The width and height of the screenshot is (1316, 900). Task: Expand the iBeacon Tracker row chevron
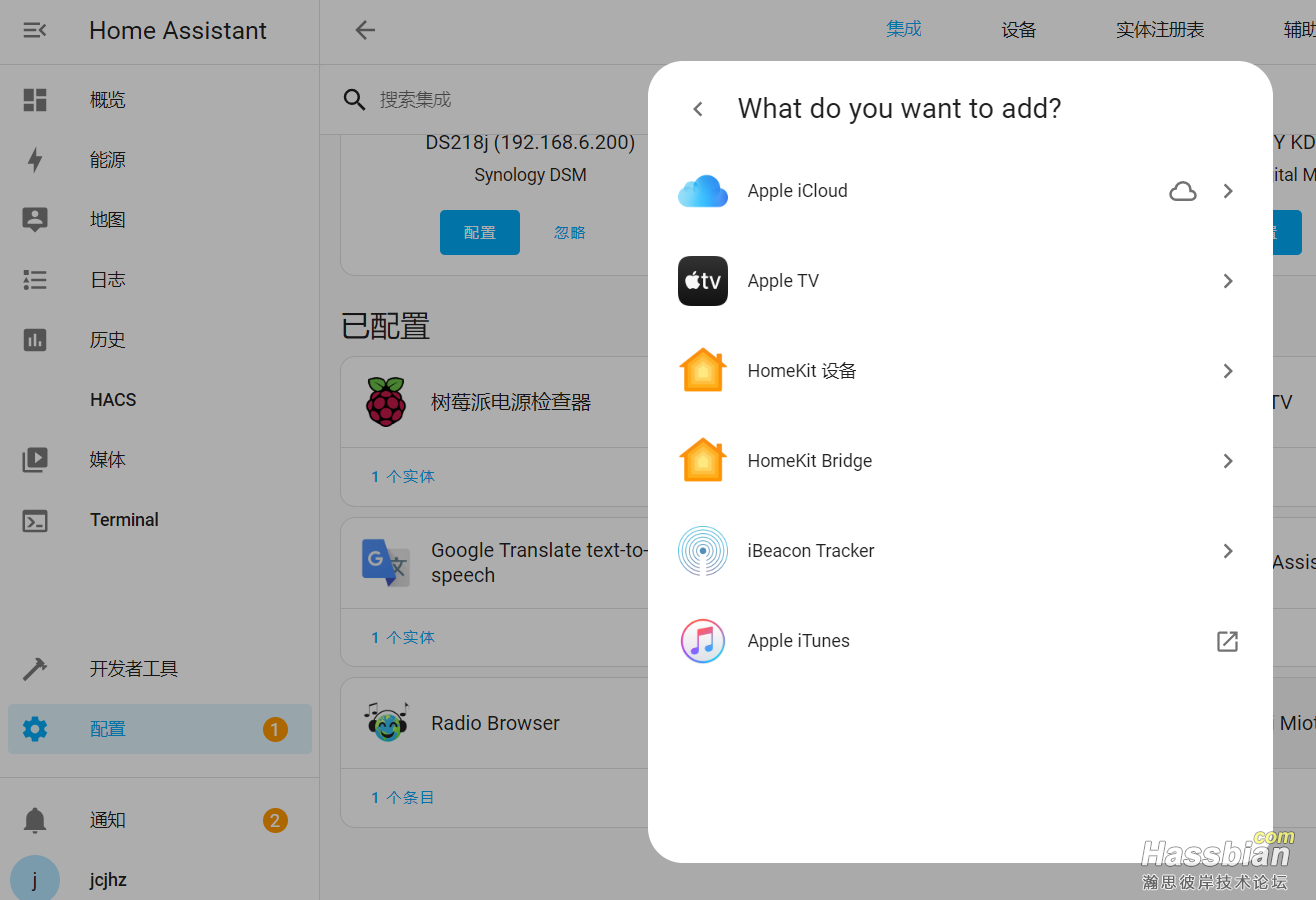coord(1228,551)
